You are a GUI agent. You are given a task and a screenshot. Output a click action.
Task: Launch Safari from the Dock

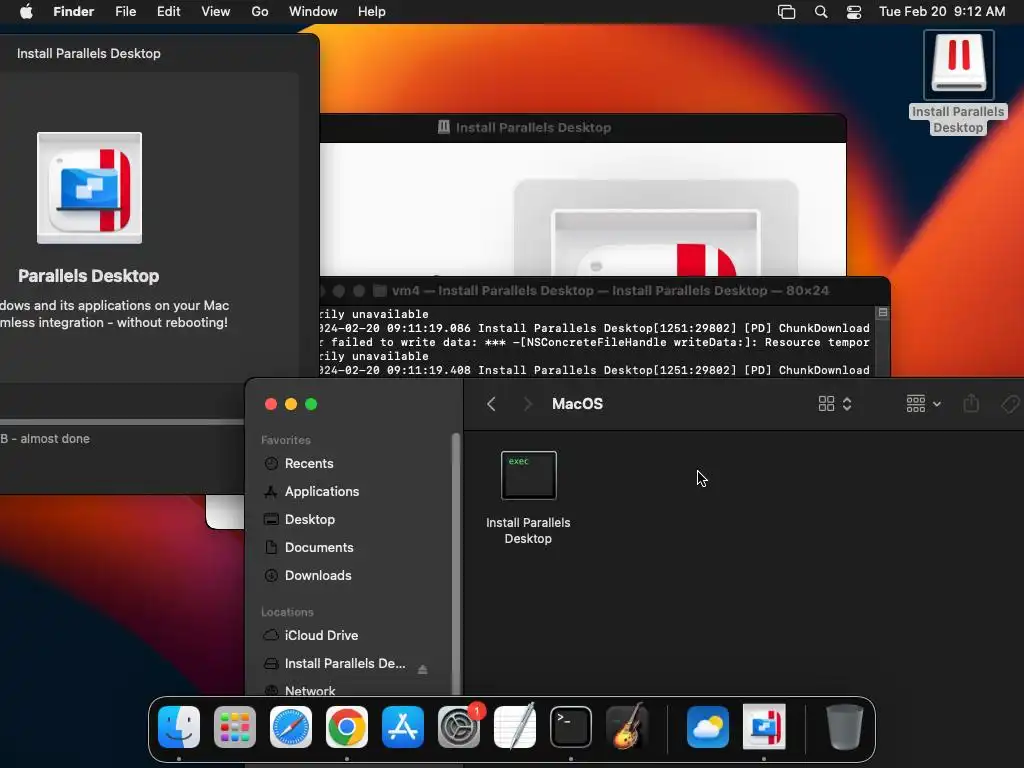[291, 727]
